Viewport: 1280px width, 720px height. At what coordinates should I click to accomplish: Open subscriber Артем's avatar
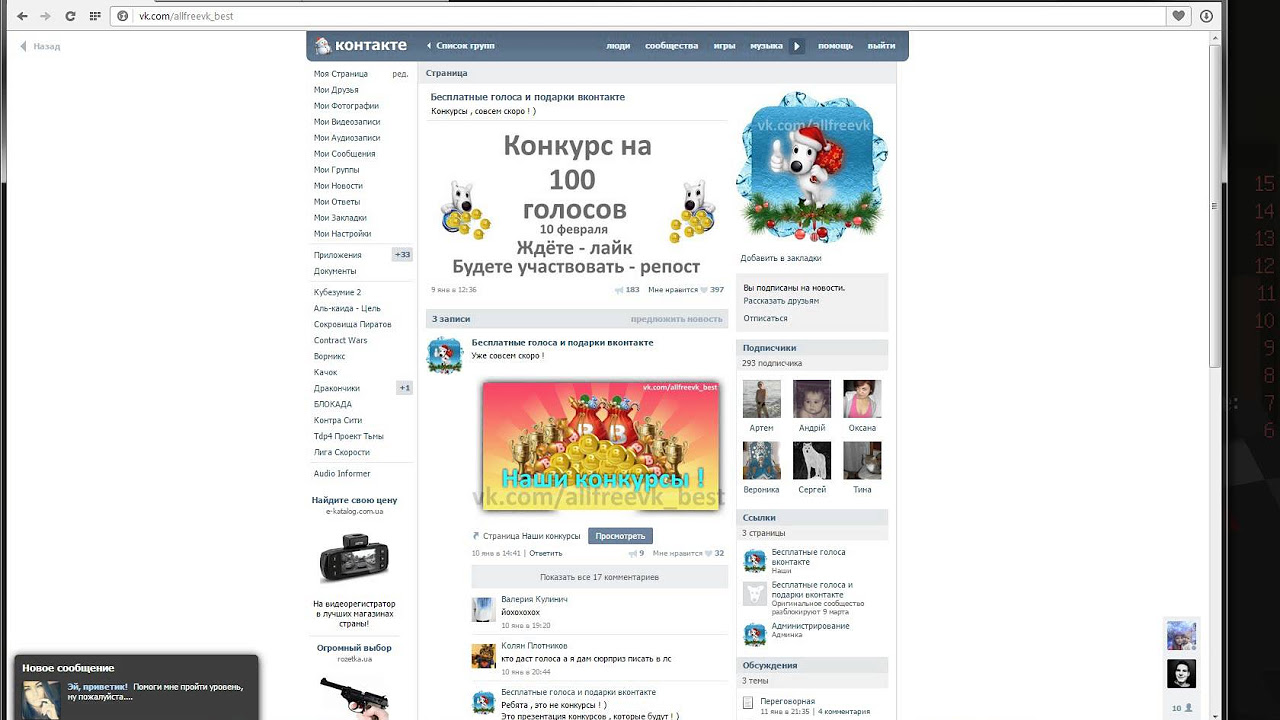pyautogui.click(x=762, y=398)
